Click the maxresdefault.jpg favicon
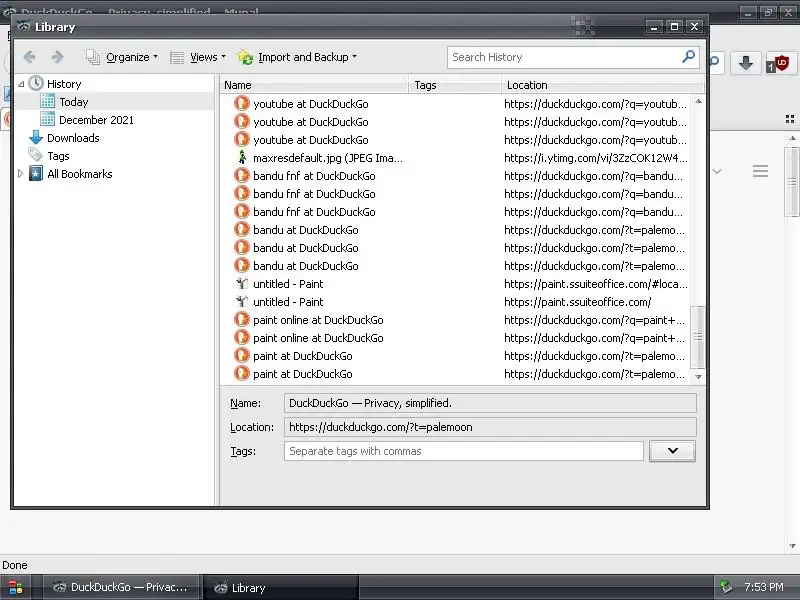 tap(242, 157)
